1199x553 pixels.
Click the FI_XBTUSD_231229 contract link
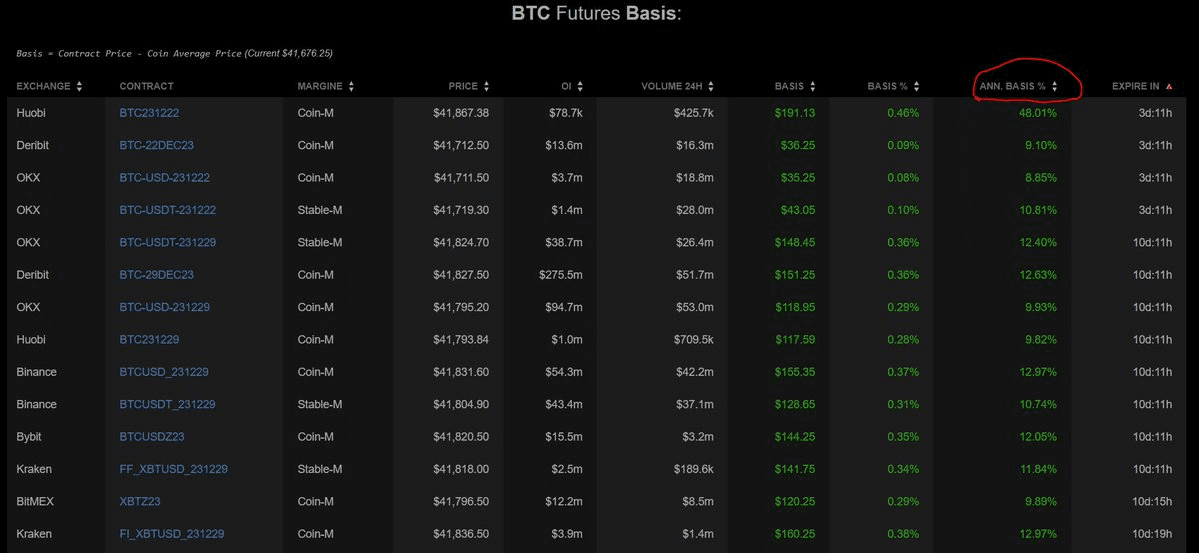(171, 534)
